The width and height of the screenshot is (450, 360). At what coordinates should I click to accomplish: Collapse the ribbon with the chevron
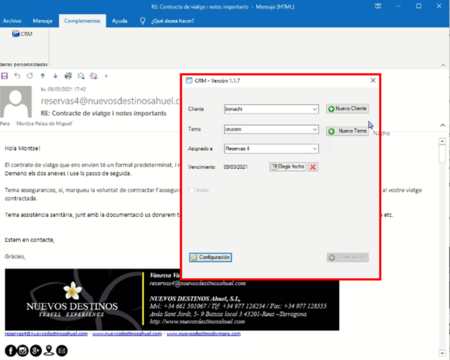click(x=443, y=65)
